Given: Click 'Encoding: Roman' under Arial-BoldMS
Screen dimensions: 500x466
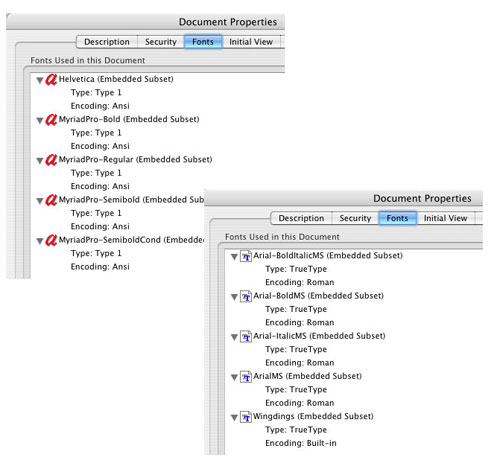Looking at the screenshot, I should click(x=300, y=323).
